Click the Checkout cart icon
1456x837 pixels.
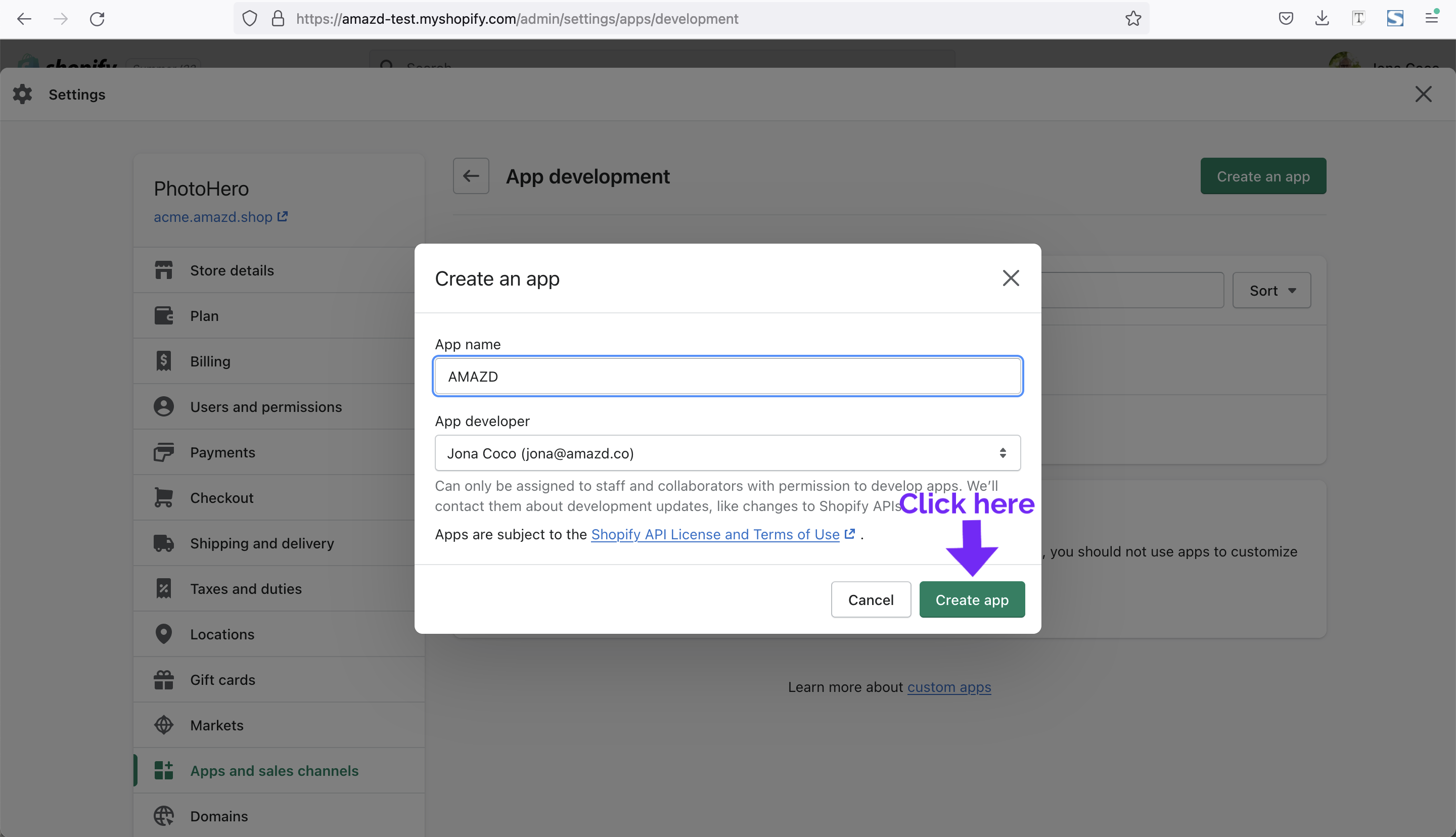[x=164, y=498]
